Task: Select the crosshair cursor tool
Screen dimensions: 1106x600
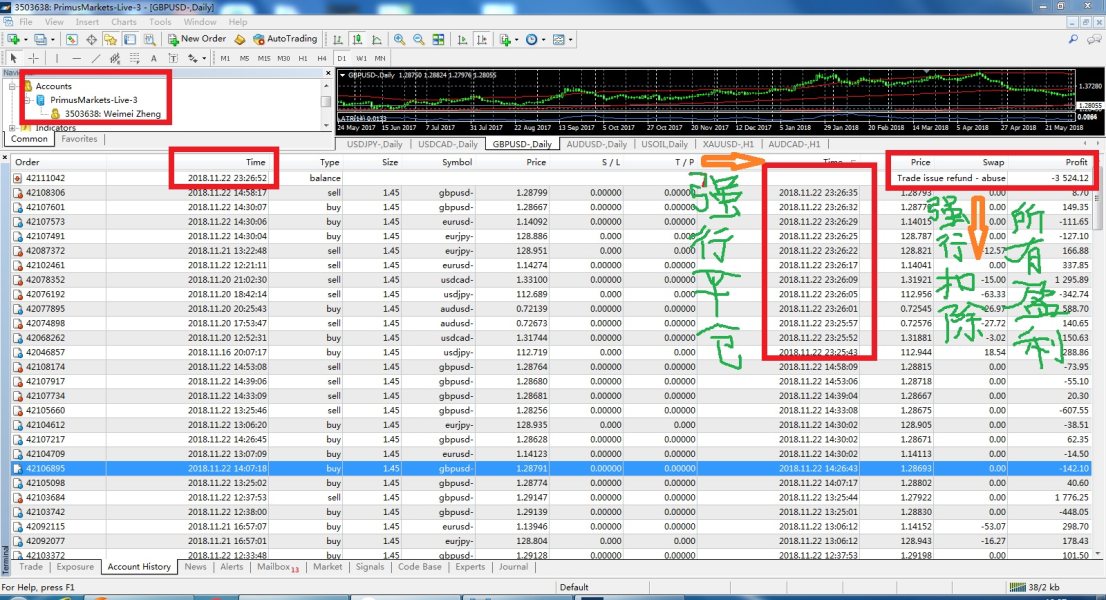Action: click(33, 58)
